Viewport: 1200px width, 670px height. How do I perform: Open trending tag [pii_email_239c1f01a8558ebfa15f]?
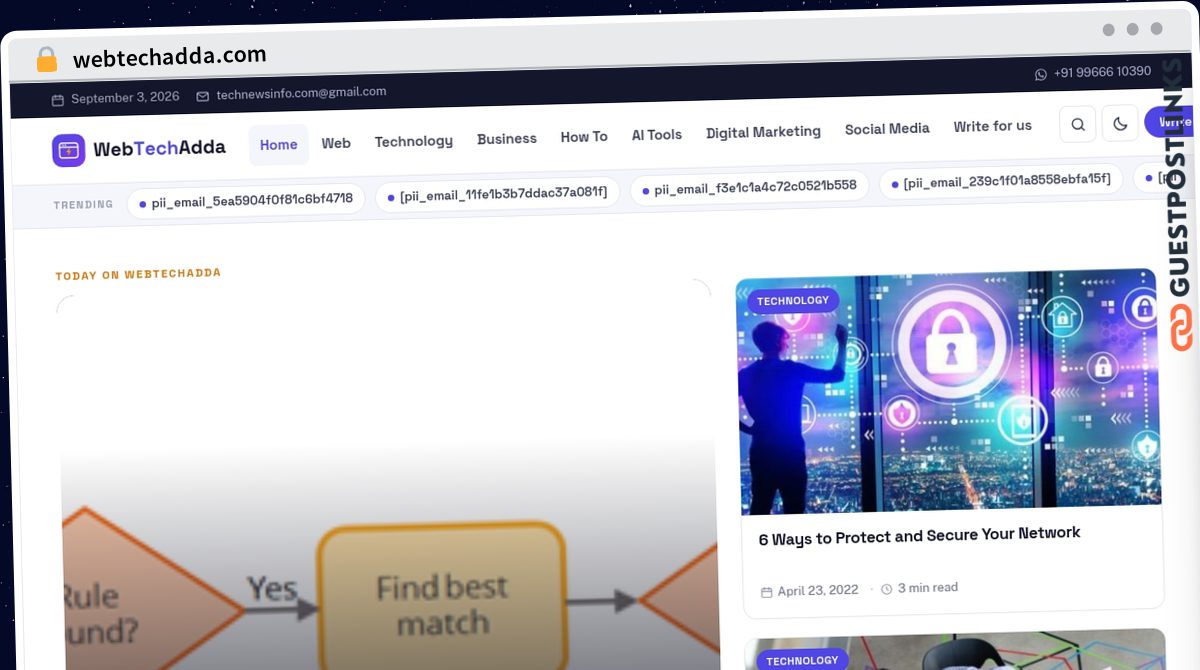1001,180
